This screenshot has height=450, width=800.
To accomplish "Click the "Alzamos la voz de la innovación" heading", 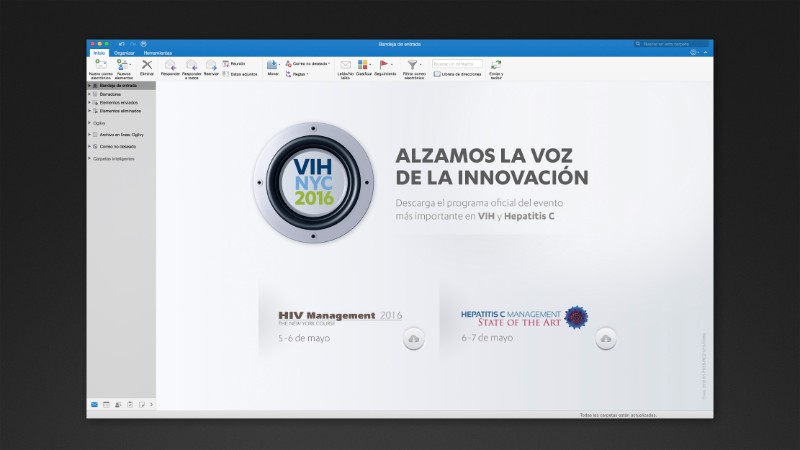I will pos(492,166).
